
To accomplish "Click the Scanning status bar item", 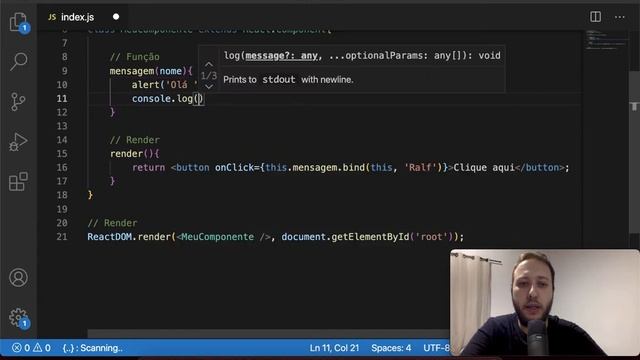I will coord(93,348).
